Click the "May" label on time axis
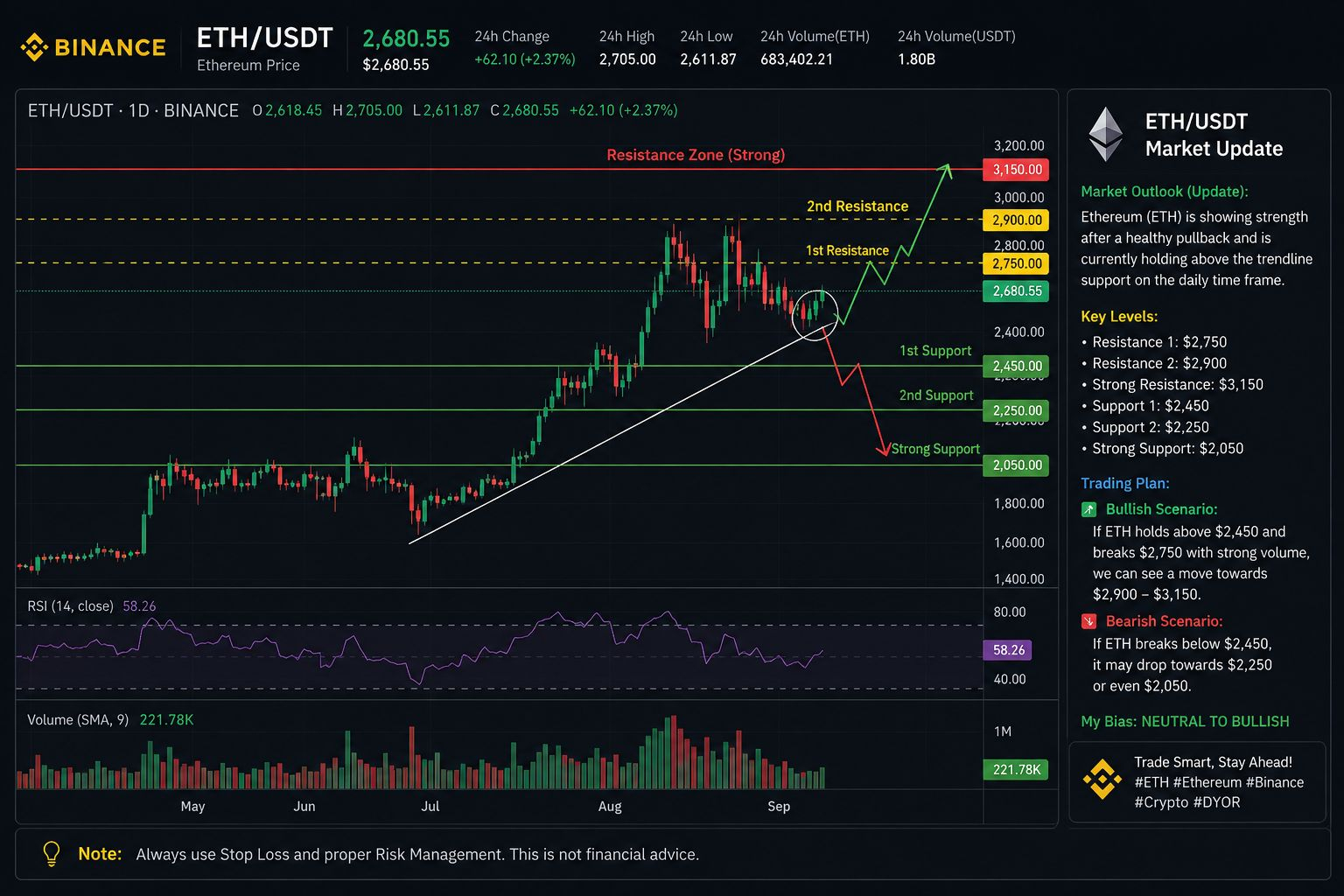Viewport: 1344px width, 896px height. 192,807
